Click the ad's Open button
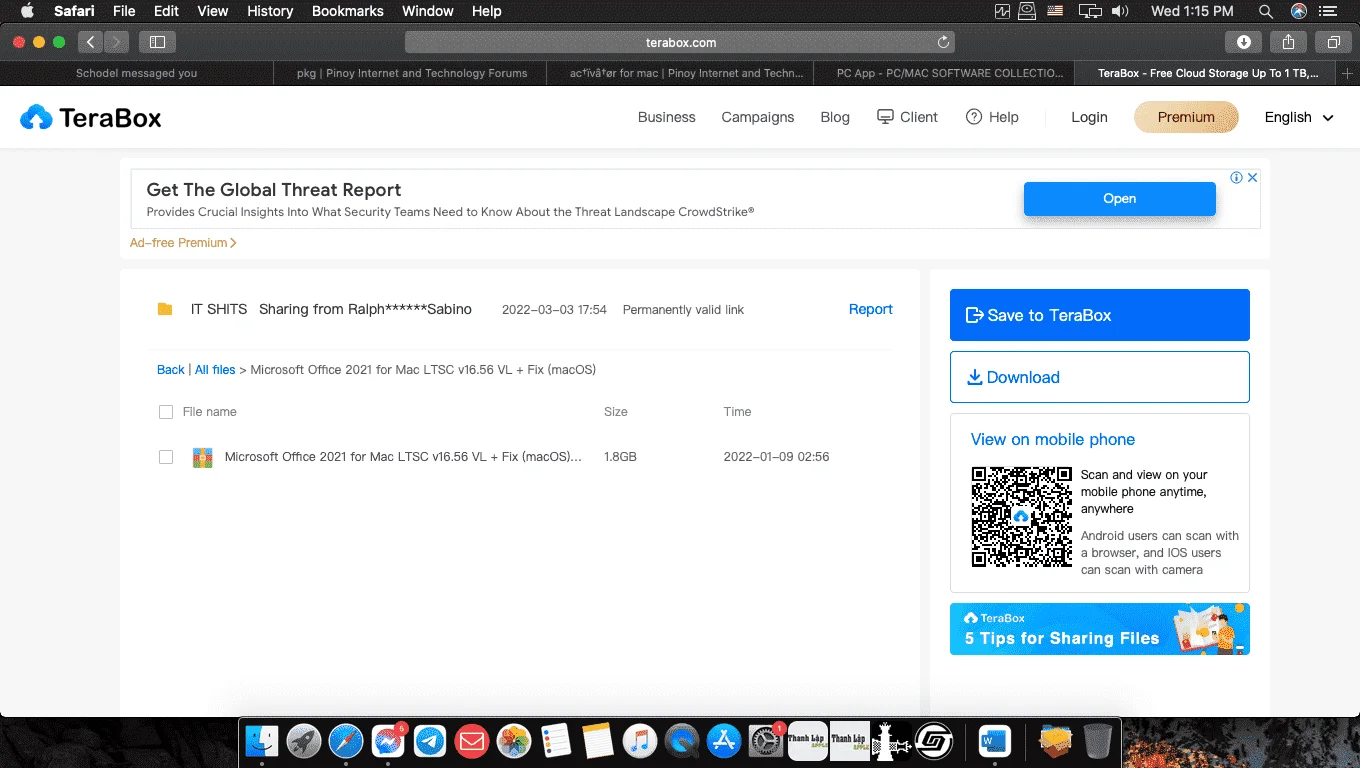1360x768 pixels. coord(1119,198)
